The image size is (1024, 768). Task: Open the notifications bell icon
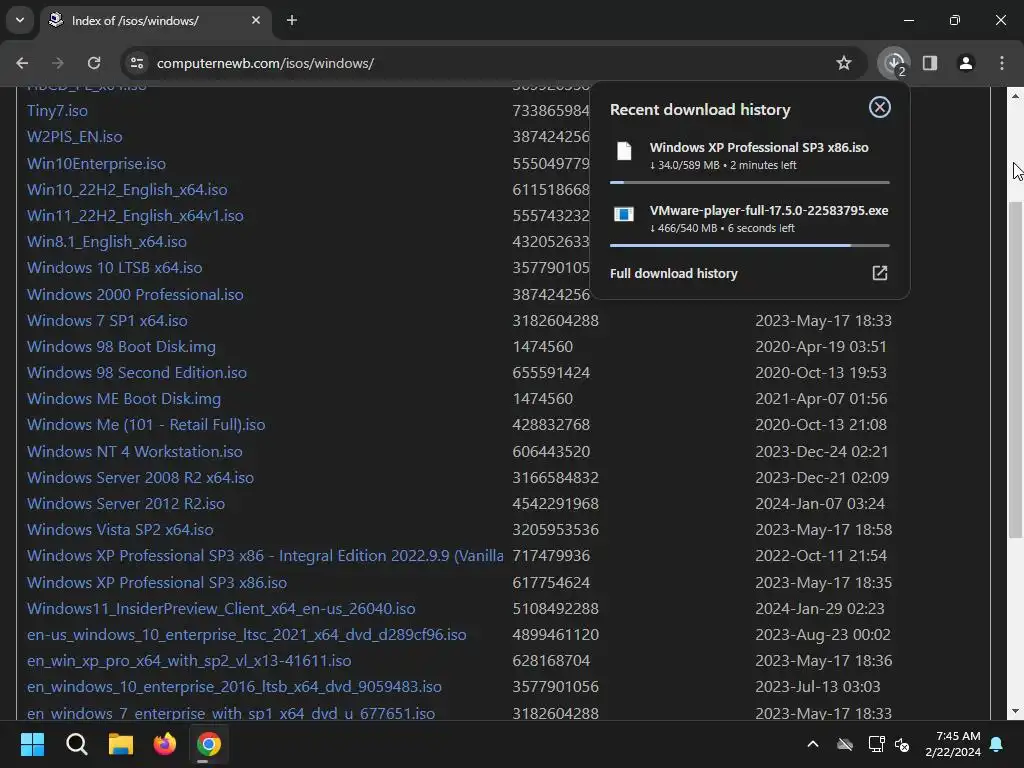(997, 744)
